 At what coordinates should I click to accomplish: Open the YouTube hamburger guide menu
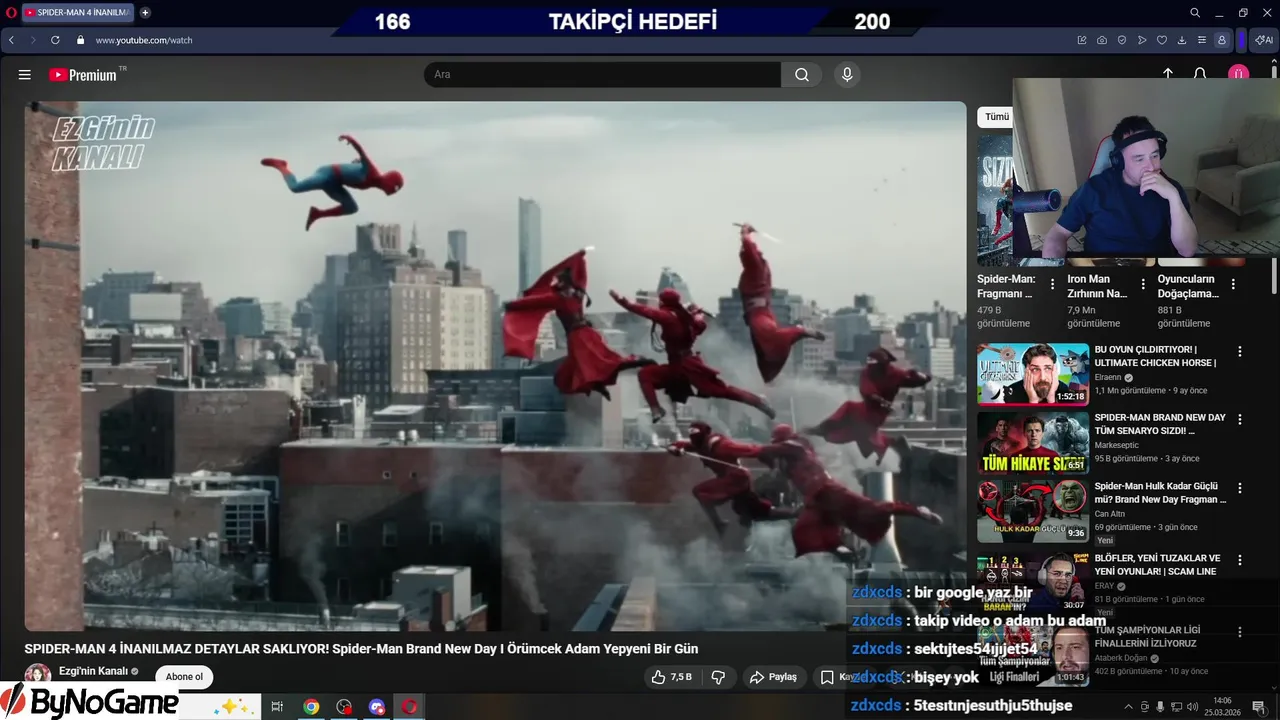[x=25, y=75]
